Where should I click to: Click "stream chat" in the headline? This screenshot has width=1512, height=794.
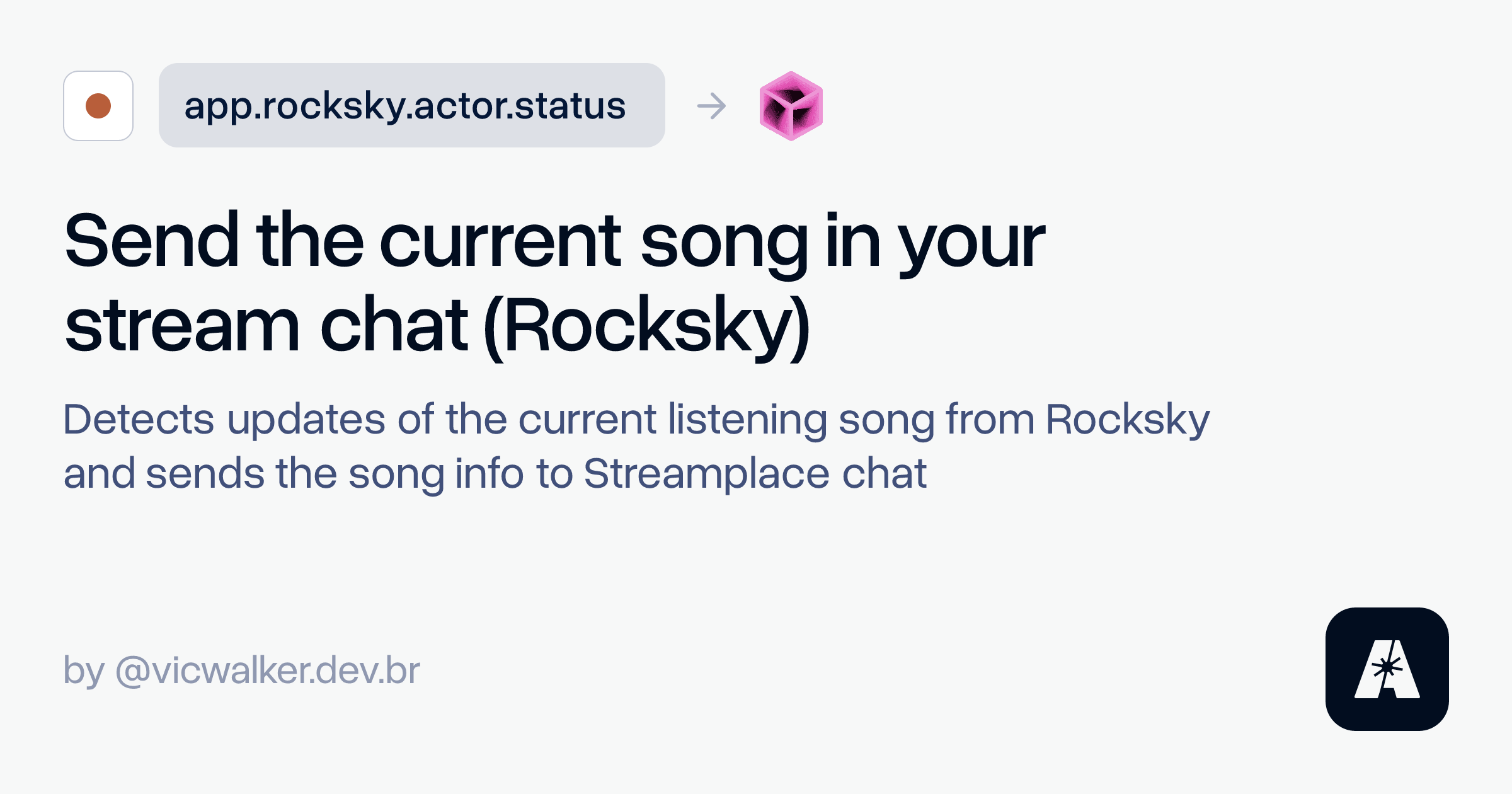pyautogui.click(x=266, y=326)
